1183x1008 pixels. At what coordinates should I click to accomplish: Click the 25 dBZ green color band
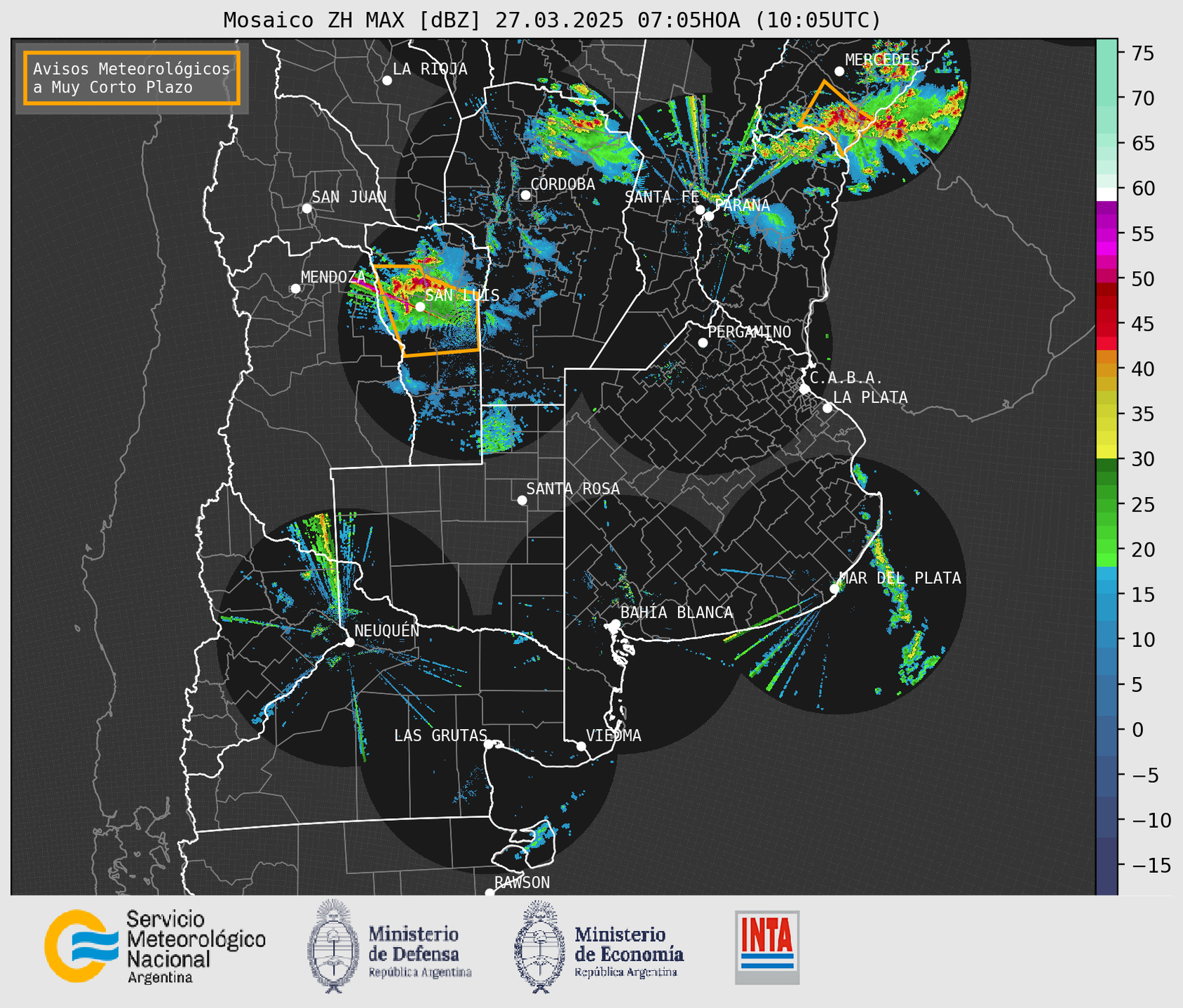pyautogui.click(x=1107, y=504)
